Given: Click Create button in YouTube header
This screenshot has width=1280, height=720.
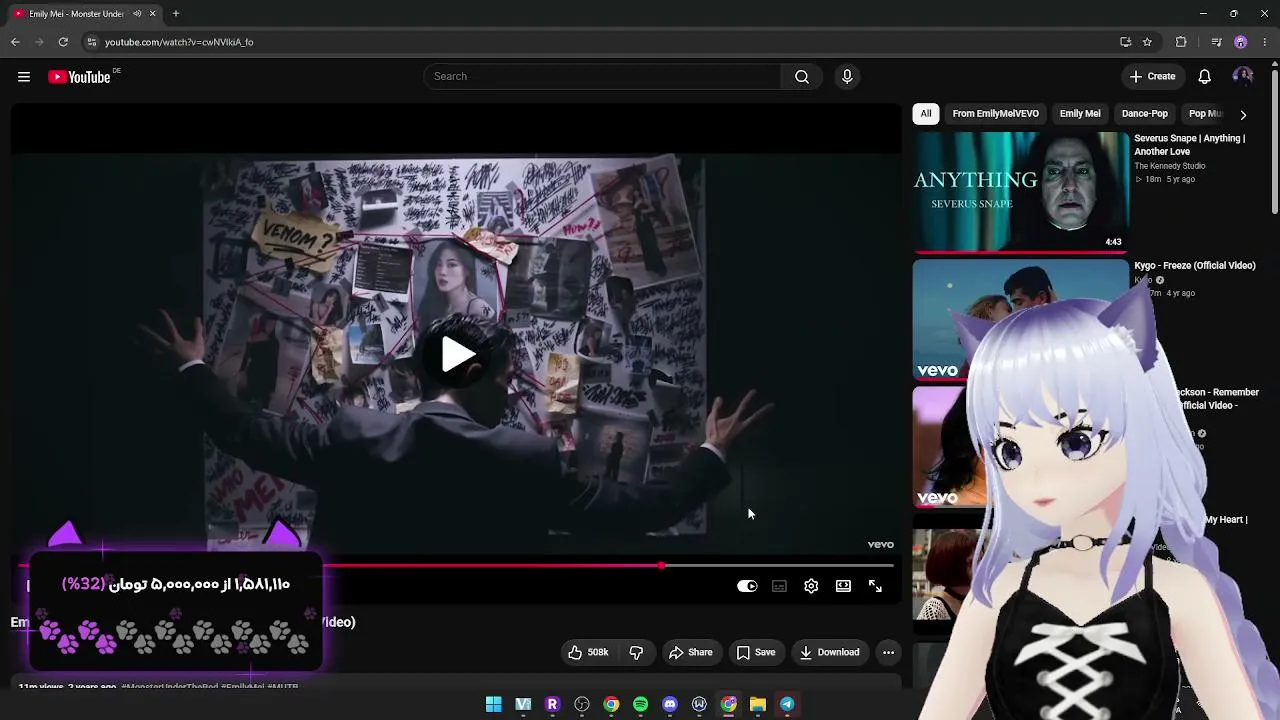Looking at the screenshot, I should pyautogui.click(x=1152, y=77).
